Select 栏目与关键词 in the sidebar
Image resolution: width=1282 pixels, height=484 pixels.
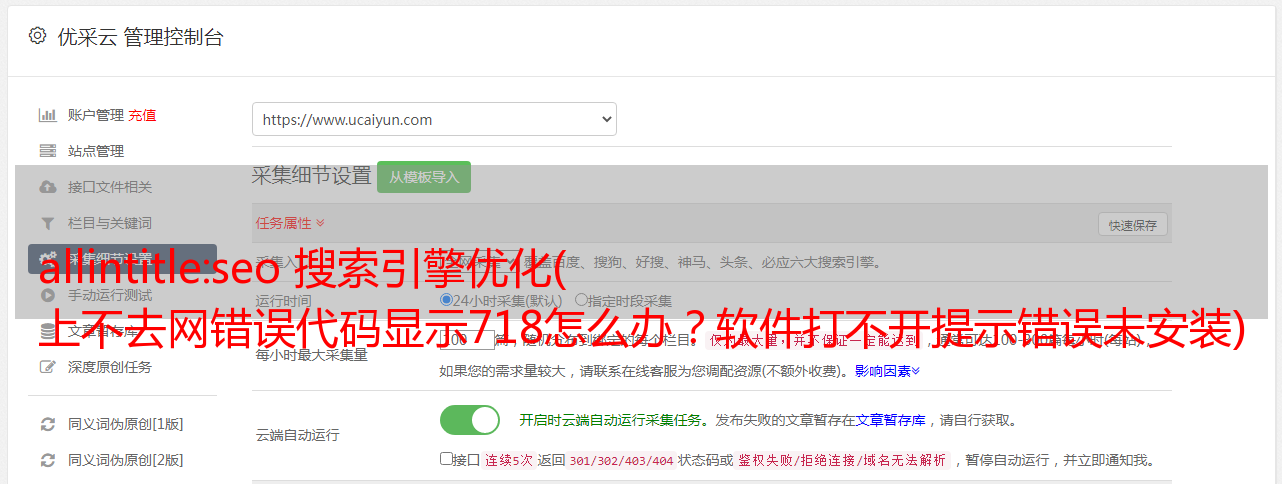pyautogui.click(x=110, y=223)
